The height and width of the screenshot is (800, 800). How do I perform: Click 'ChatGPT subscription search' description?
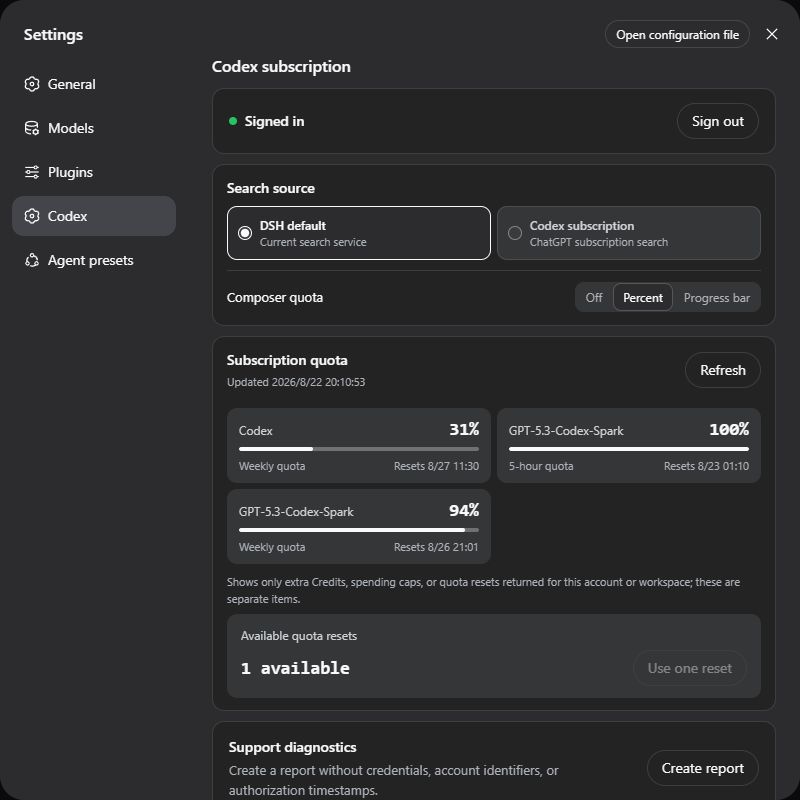(598, 242)
